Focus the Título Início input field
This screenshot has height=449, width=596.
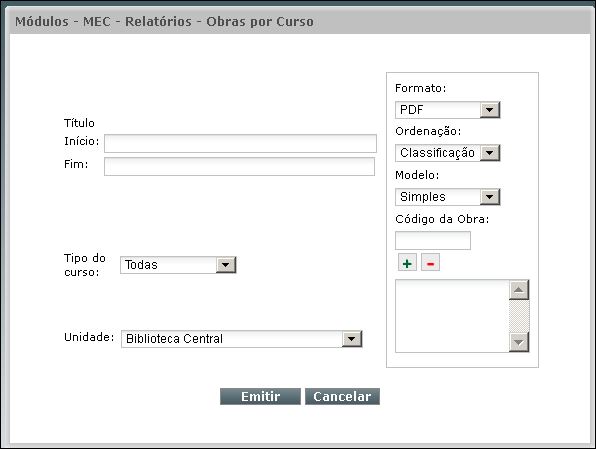[240, 143]
